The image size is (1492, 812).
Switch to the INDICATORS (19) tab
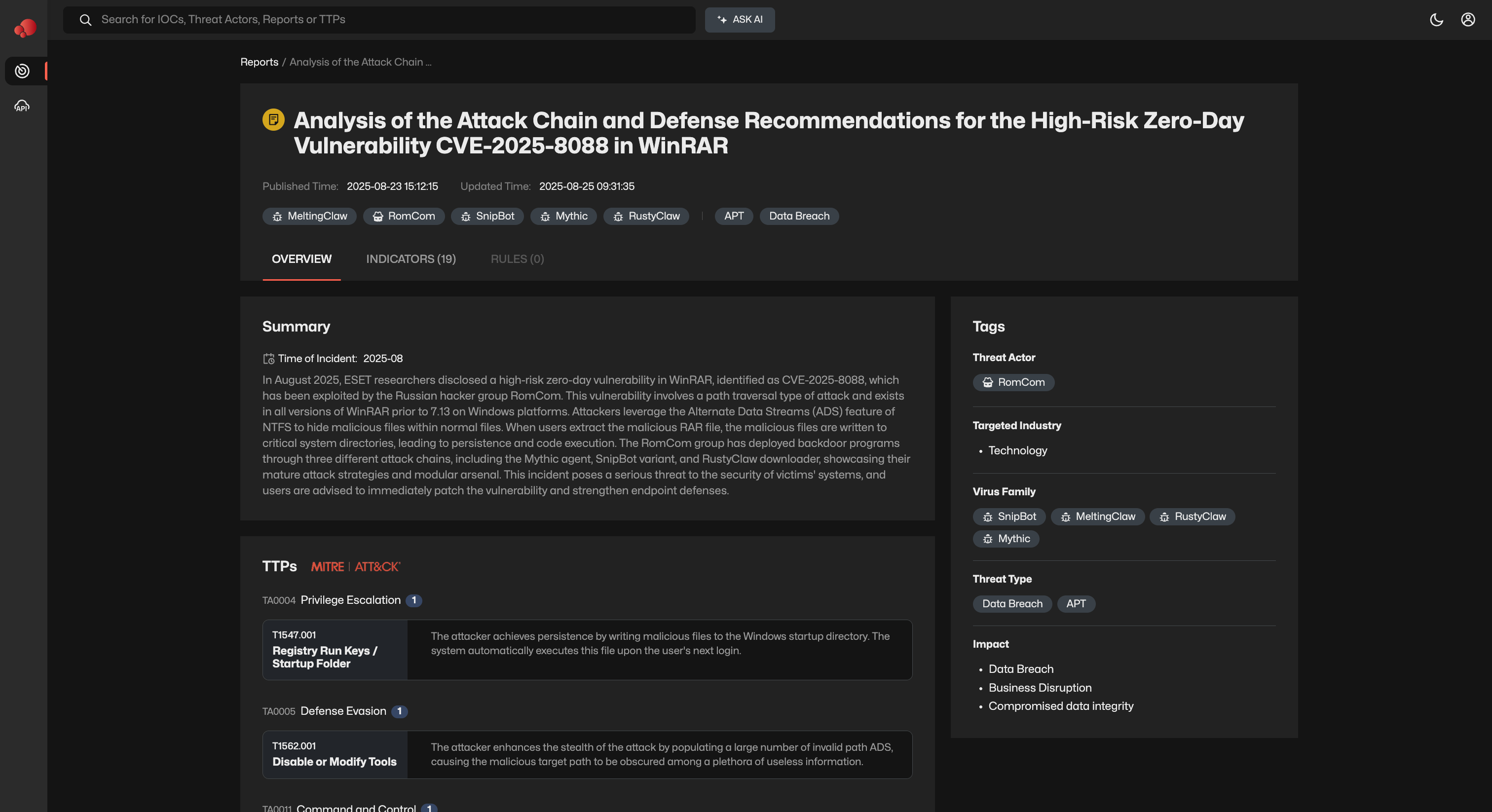pyautogui.click(x=410, y=259)
